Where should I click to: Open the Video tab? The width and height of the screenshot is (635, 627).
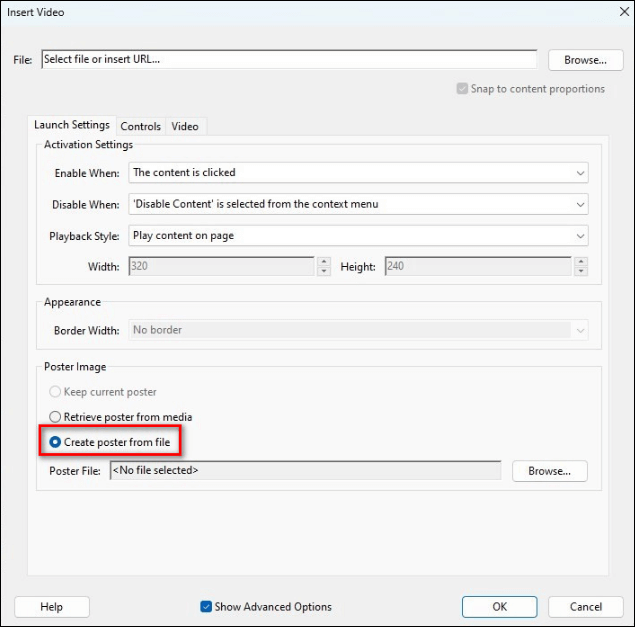coord(185,126)
